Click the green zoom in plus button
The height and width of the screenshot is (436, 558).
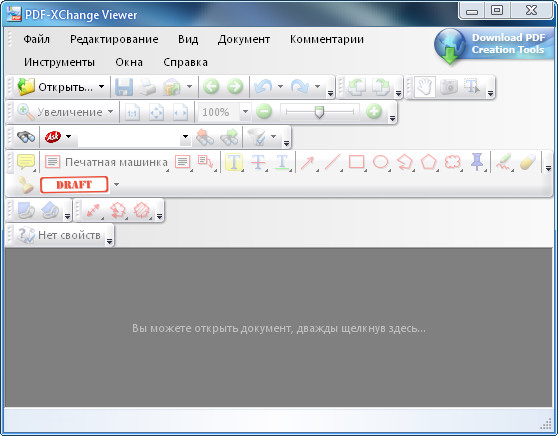[x=374, y=112]
